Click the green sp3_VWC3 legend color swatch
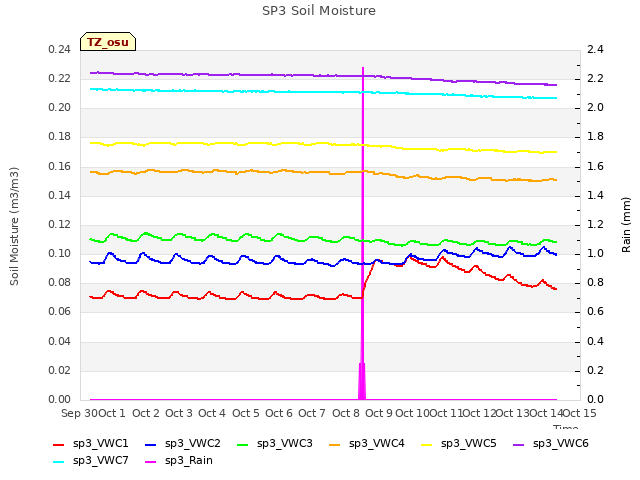 click(243, 445)
